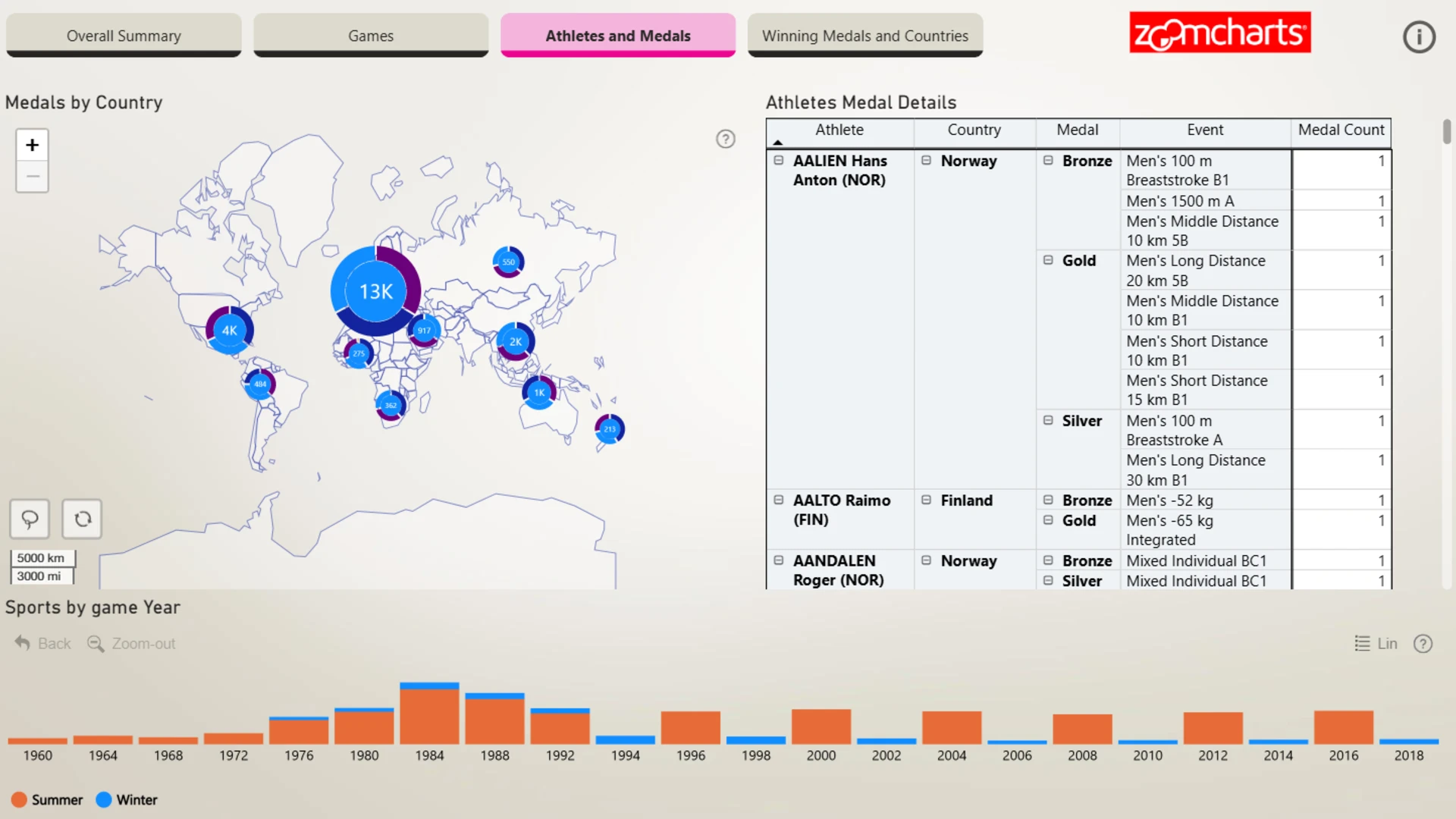The height and width of the screenshot is (819, 1456).
Task: Select the 13K Europe medal cluster
Action: click(375, 291)
